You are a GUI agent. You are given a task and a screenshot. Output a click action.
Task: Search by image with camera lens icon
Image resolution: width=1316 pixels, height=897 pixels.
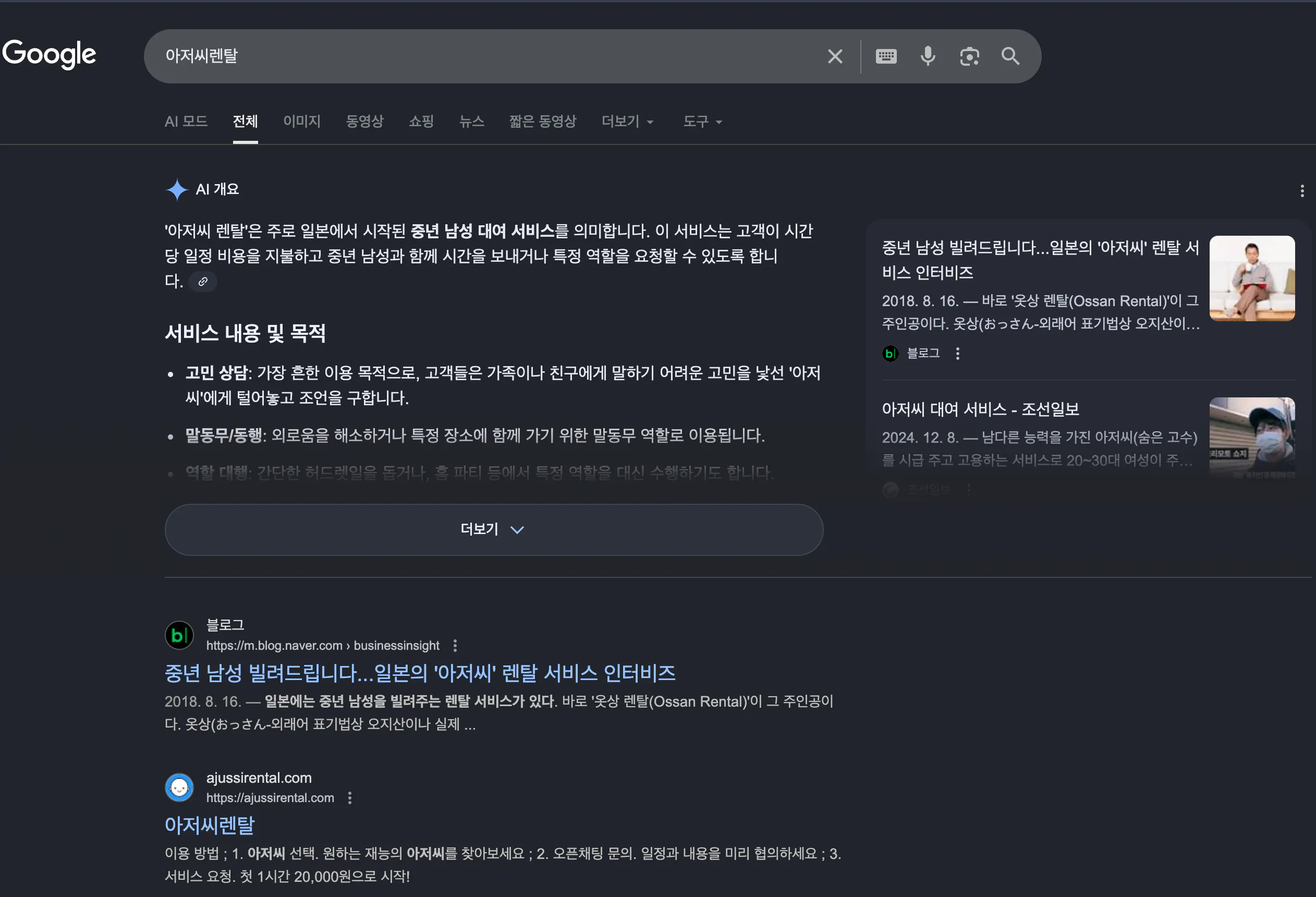click(x=969, y=56)
